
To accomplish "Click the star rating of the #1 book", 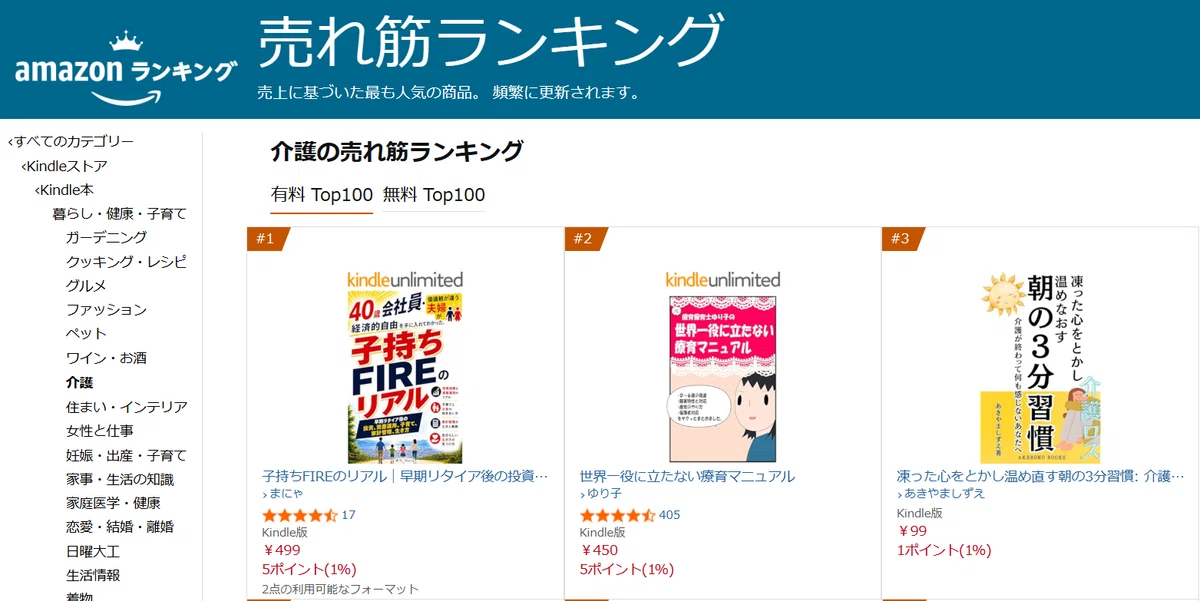I will (300, 515).
